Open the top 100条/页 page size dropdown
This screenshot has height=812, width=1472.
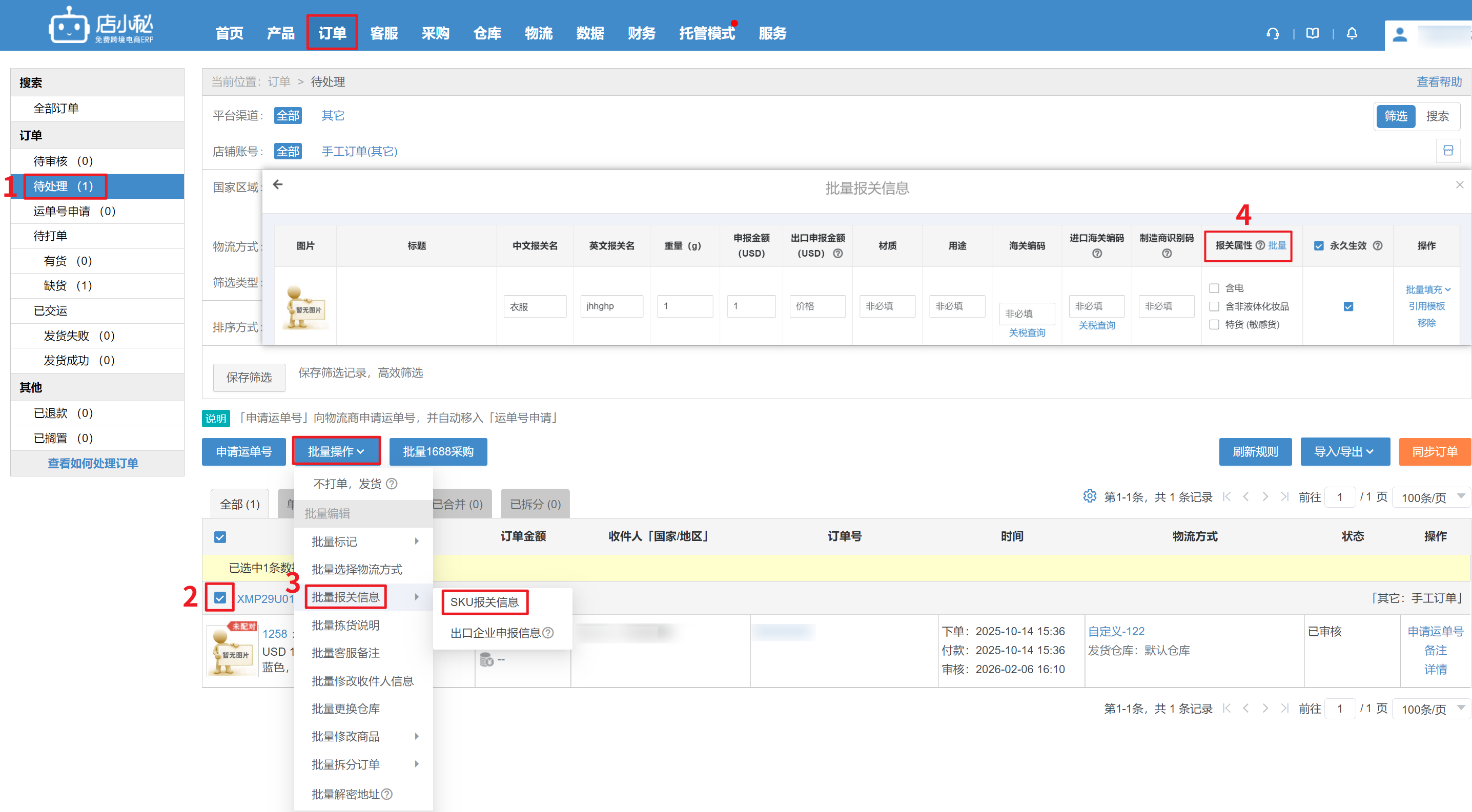tap(1431, 497)
